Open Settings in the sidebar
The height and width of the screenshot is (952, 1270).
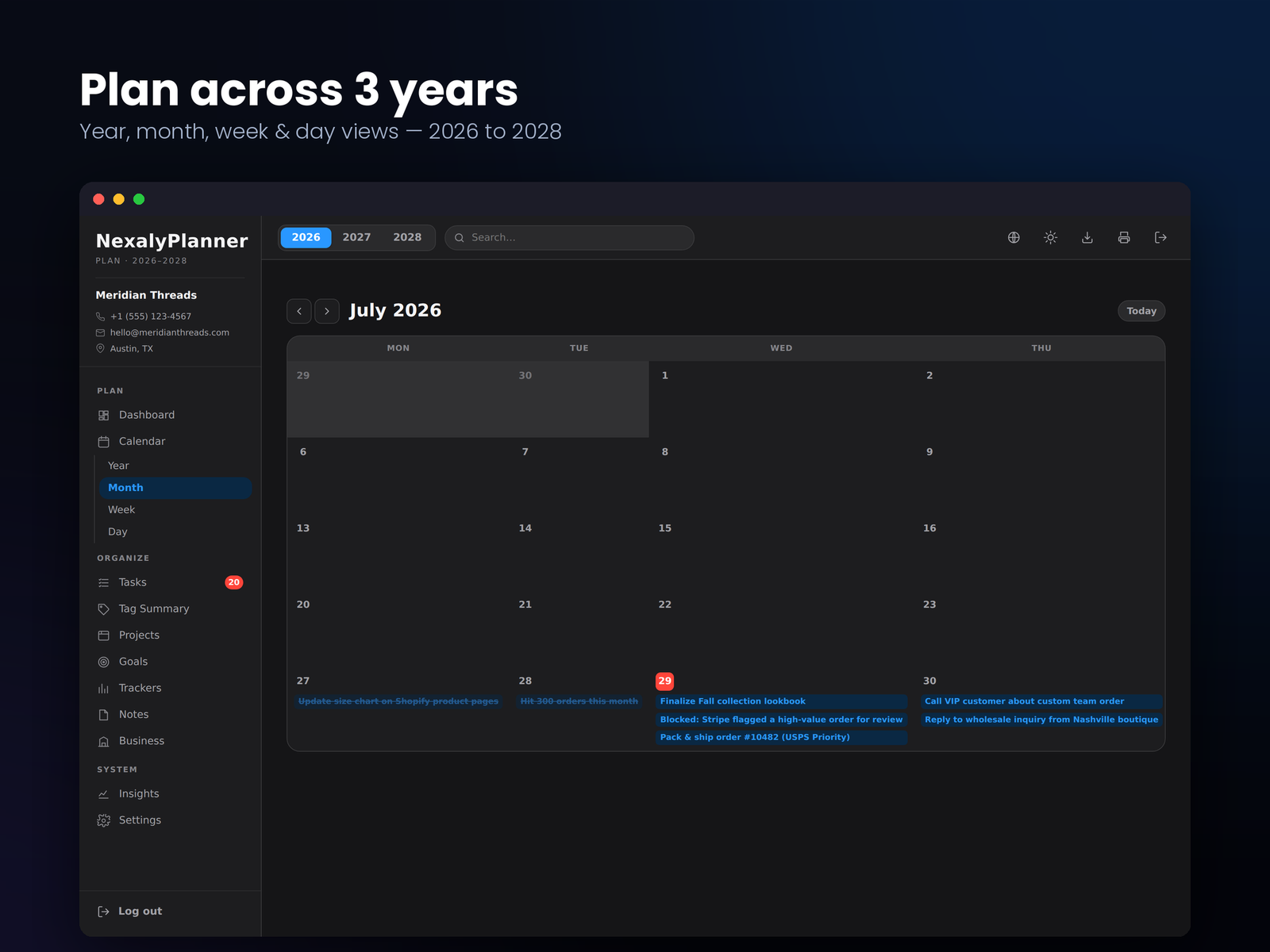[x=171, y=820]
